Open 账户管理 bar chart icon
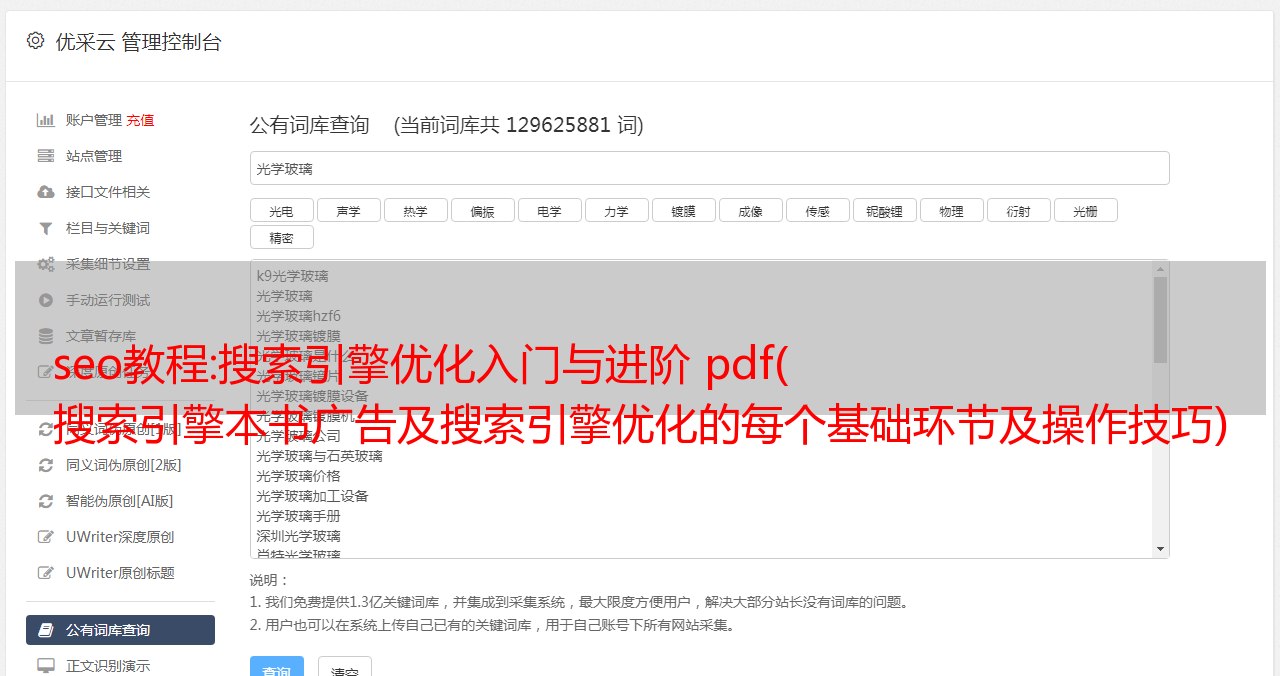Screen dimensions: 1280x676 click(x=45, y=120)
